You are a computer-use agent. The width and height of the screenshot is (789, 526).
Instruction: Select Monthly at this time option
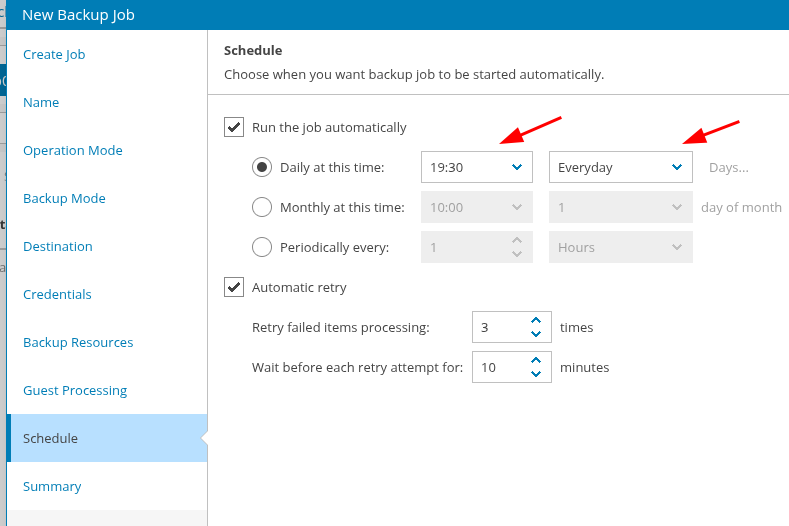coord(262,207)
